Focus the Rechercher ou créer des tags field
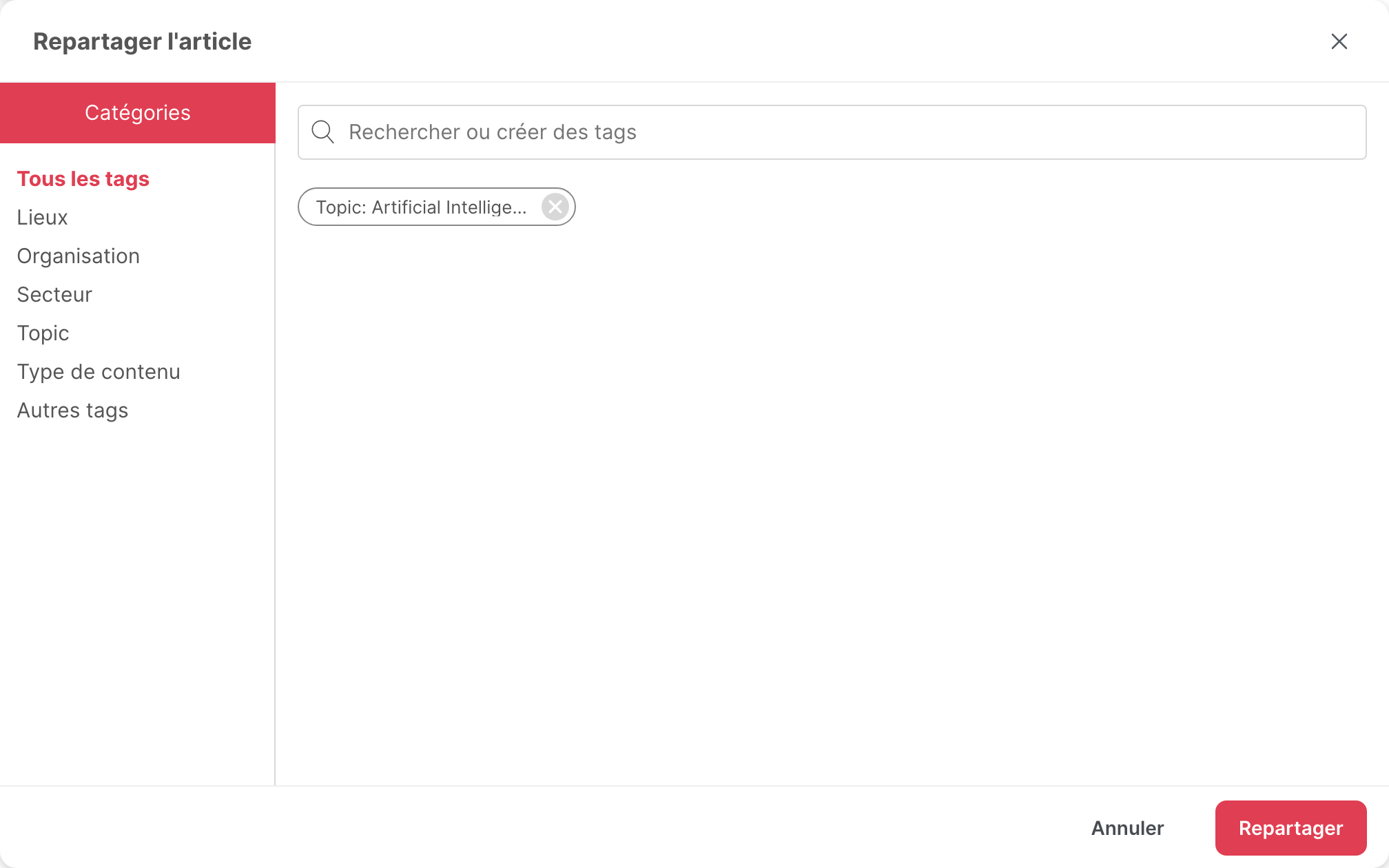The width and height of the screenshot is (1389, 868). [832, 132]
